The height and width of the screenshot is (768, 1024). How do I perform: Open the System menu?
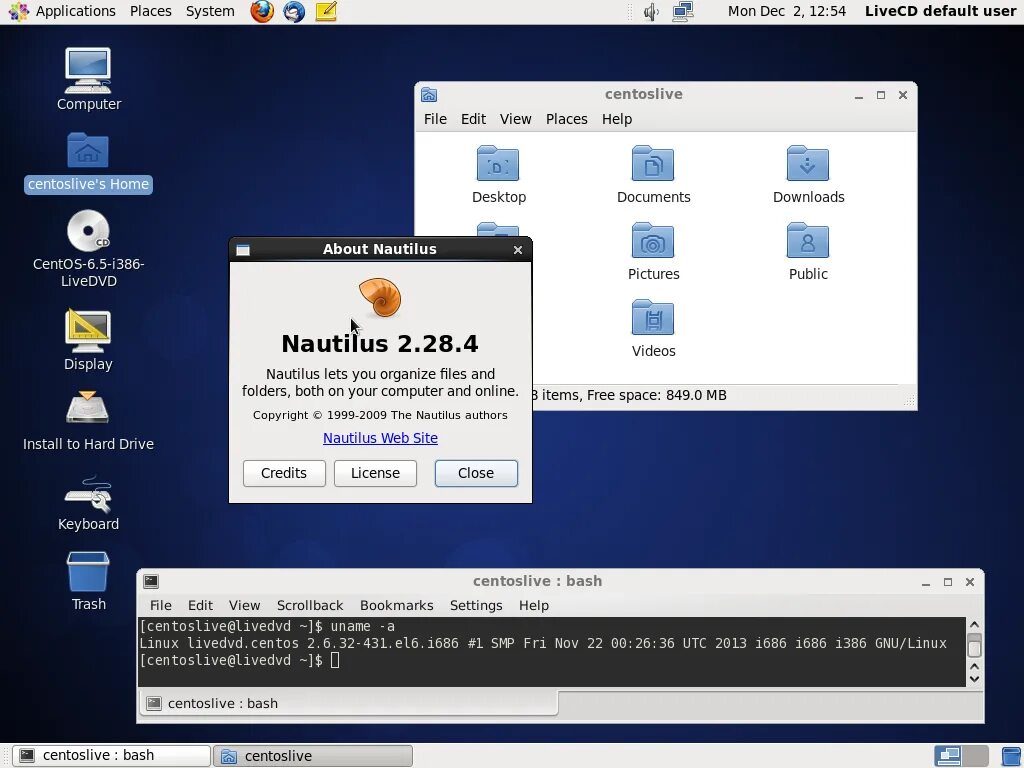click(x=210, y=11)
